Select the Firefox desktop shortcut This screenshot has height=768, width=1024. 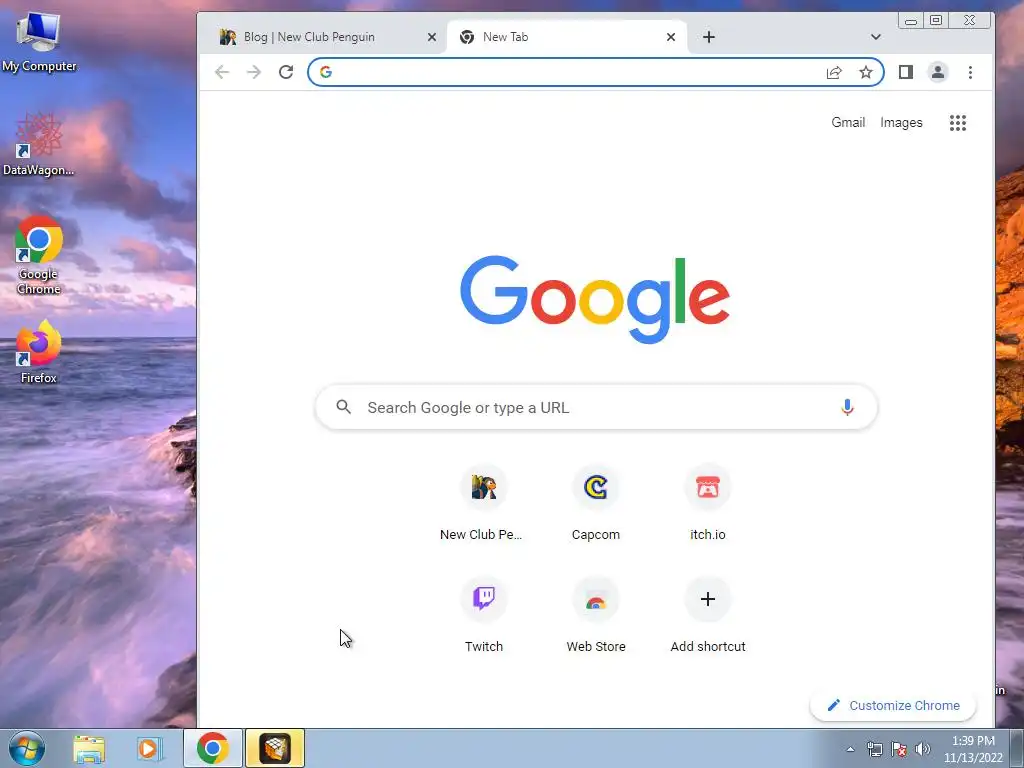[39, 353]
